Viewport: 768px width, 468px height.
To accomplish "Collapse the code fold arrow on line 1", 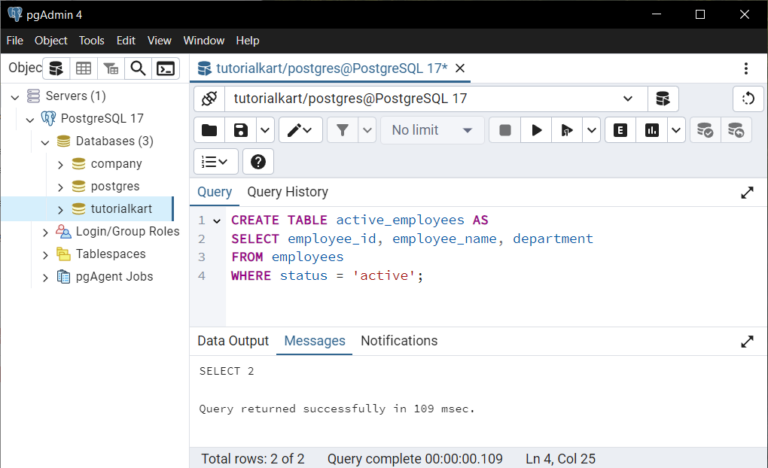I will coord(216,221).
